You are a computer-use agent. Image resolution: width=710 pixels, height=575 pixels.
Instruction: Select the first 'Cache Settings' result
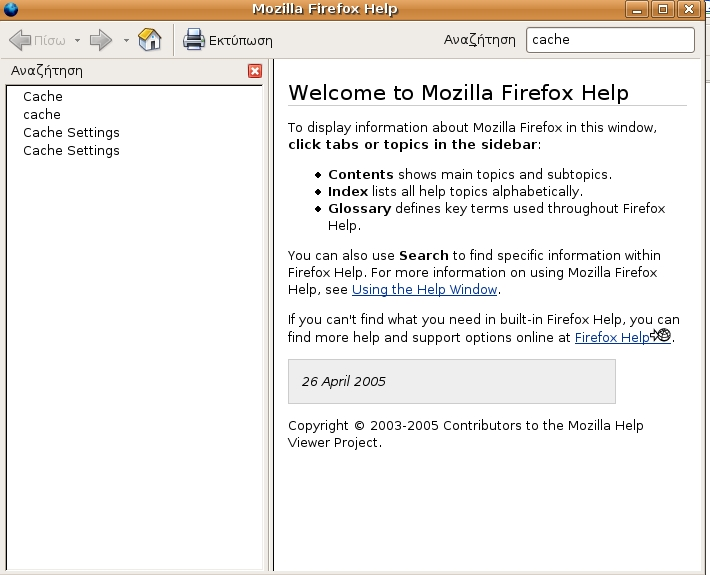(x=72, y=133)
